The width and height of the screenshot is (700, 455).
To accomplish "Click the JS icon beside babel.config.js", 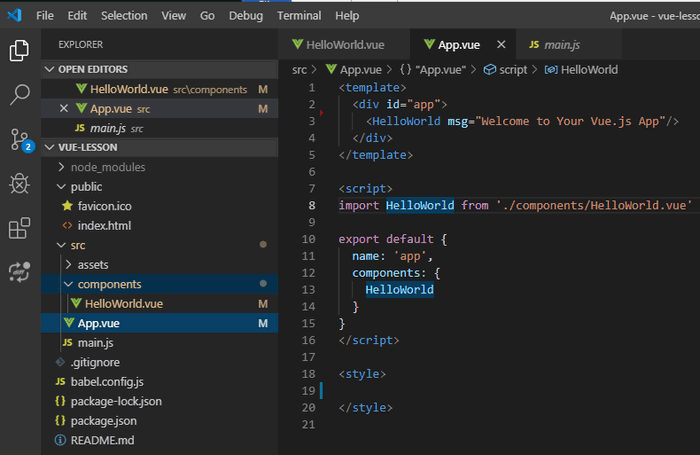I will pos(60,382).
